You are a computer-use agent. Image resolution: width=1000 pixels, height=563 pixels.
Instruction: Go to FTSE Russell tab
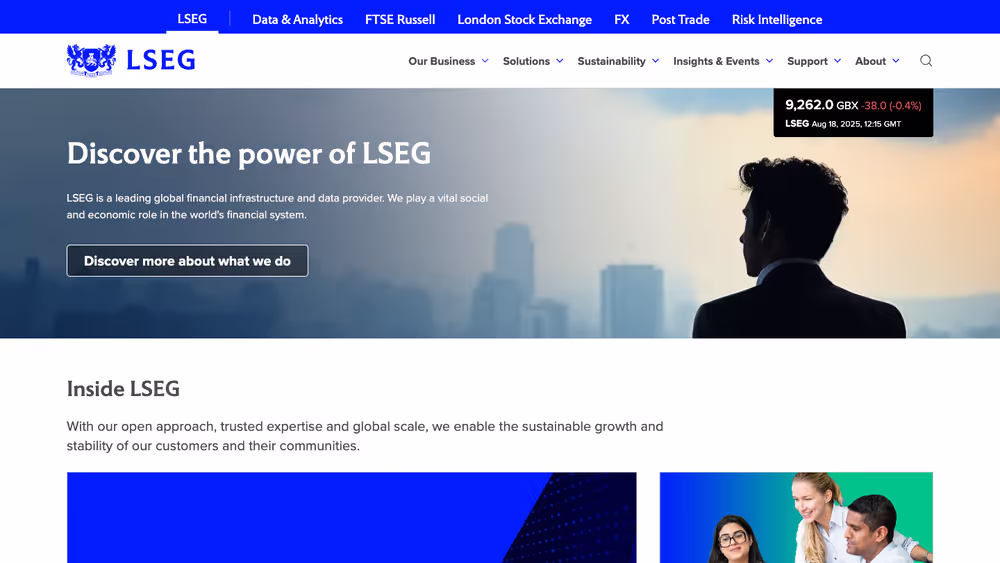point(400,20)
